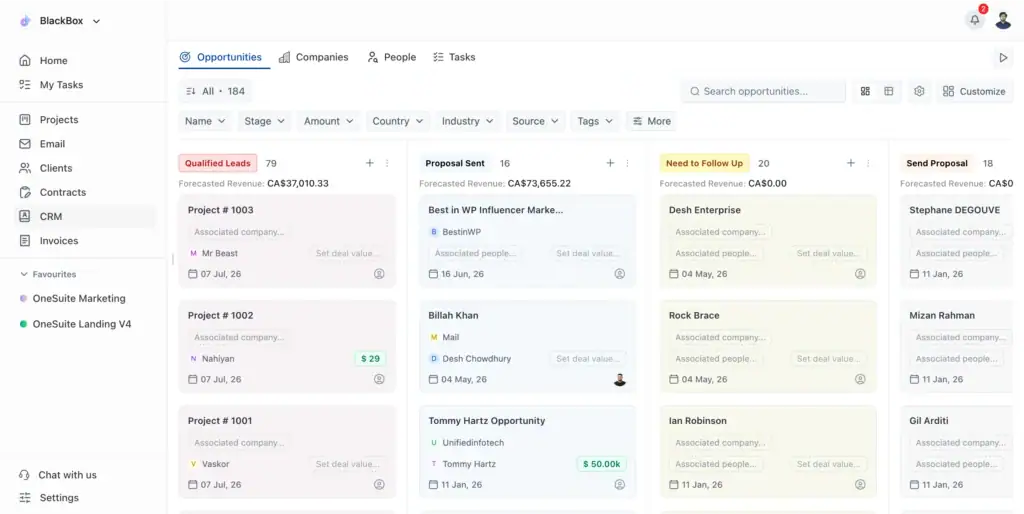
Task: Open the BlackBox workspace switcher
Action: coord(60,21)
